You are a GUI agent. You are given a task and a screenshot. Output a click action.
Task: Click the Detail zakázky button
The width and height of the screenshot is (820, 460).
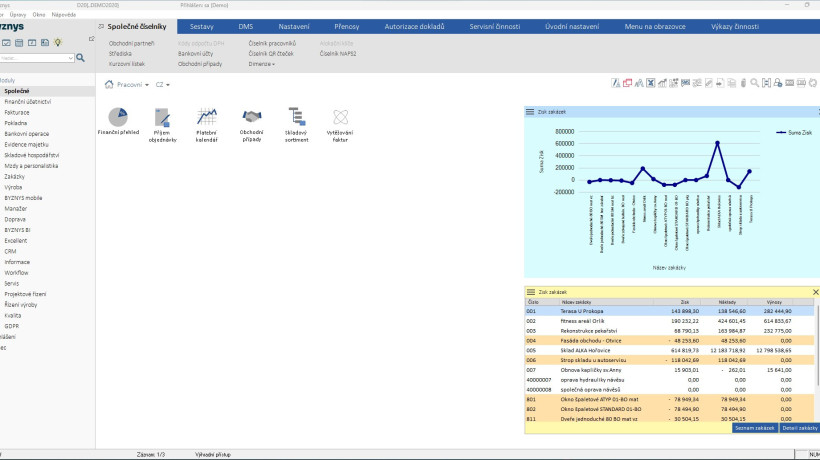[800, 427]
